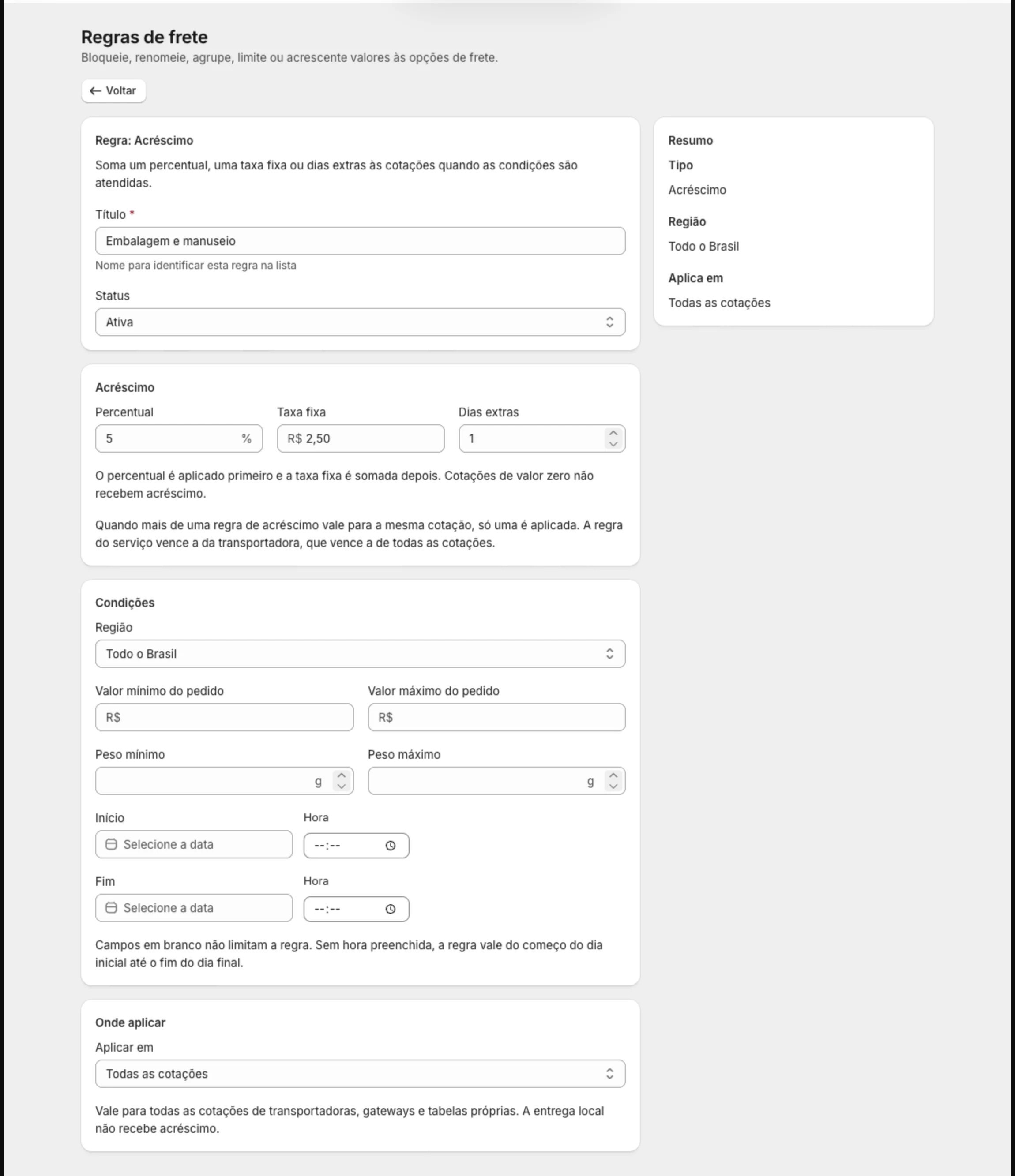
Task: Click the calendar icon in the Início field
Action: click(111, 845)
